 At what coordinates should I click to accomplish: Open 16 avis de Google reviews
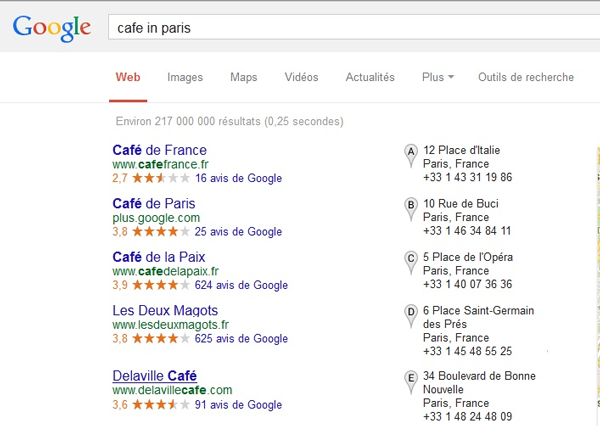[238, 178]
